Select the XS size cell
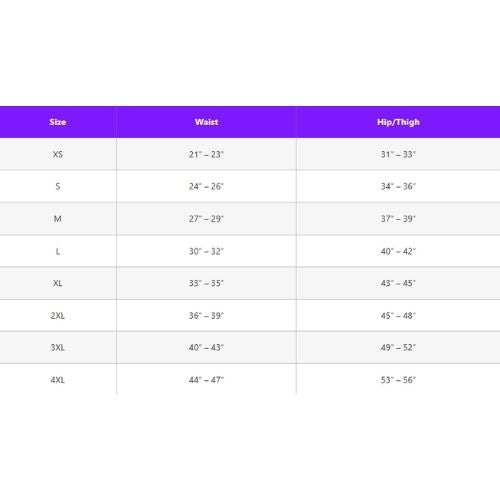The width and height of the screenshot is (500, 500). pyautogui.click(x=58, y=154)
